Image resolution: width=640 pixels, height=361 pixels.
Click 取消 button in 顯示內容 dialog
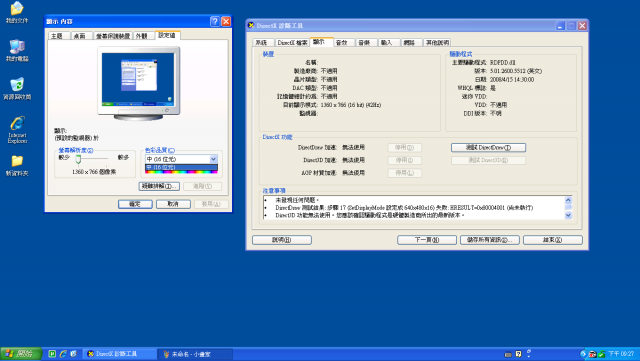click(173, 204)
